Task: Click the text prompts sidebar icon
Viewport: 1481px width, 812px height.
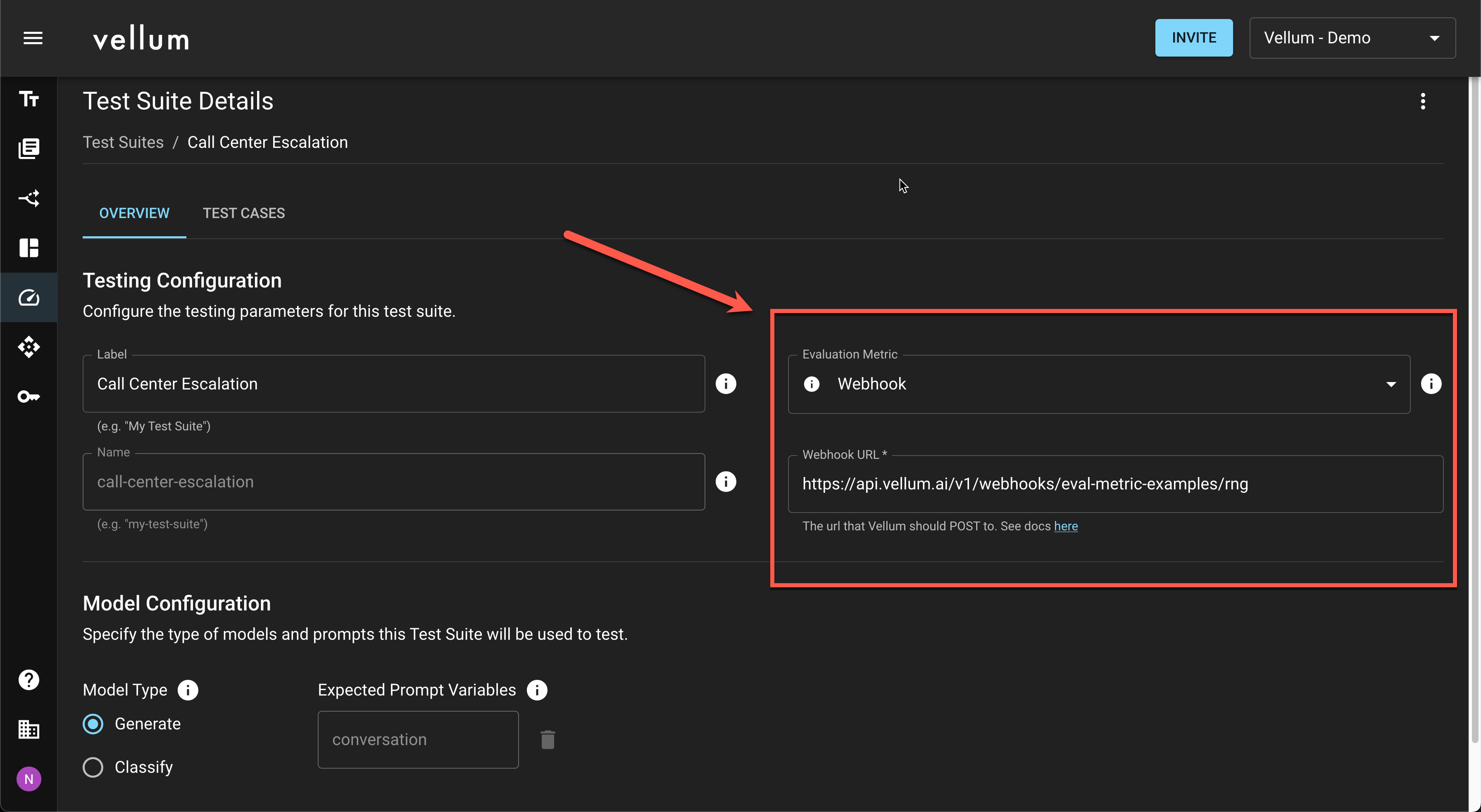Action: pyautogui.click(x=29, y=99)
